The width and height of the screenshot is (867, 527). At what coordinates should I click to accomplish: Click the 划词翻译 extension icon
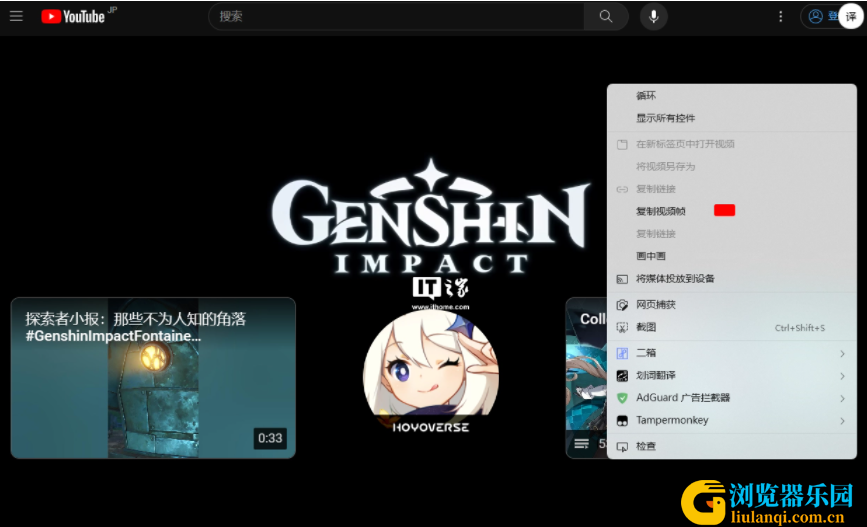click(x=622, y=375)
